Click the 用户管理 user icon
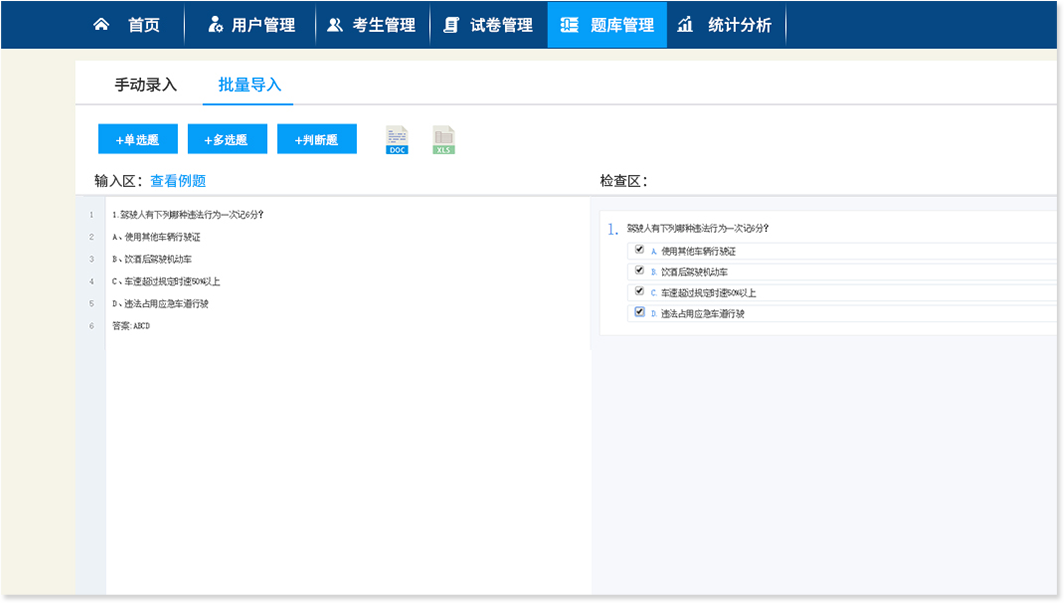The width and height of the screenshot is (1064, 603). pos(215,25)
